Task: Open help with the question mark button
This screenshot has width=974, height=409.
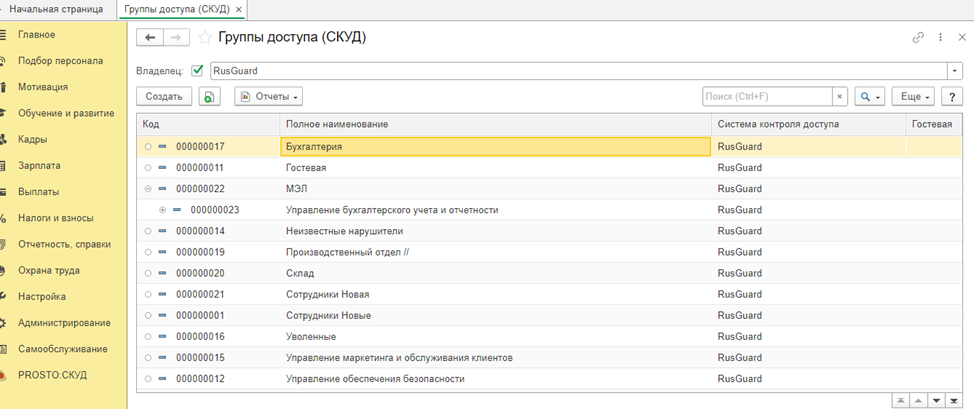Action: click(x=950, y=96)
